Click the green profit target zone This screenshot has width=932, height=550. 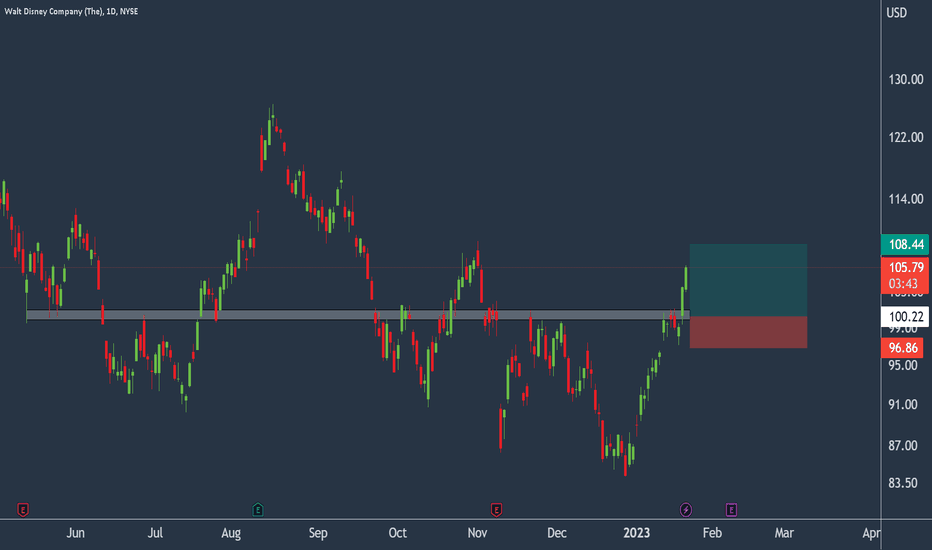point(748,280)
